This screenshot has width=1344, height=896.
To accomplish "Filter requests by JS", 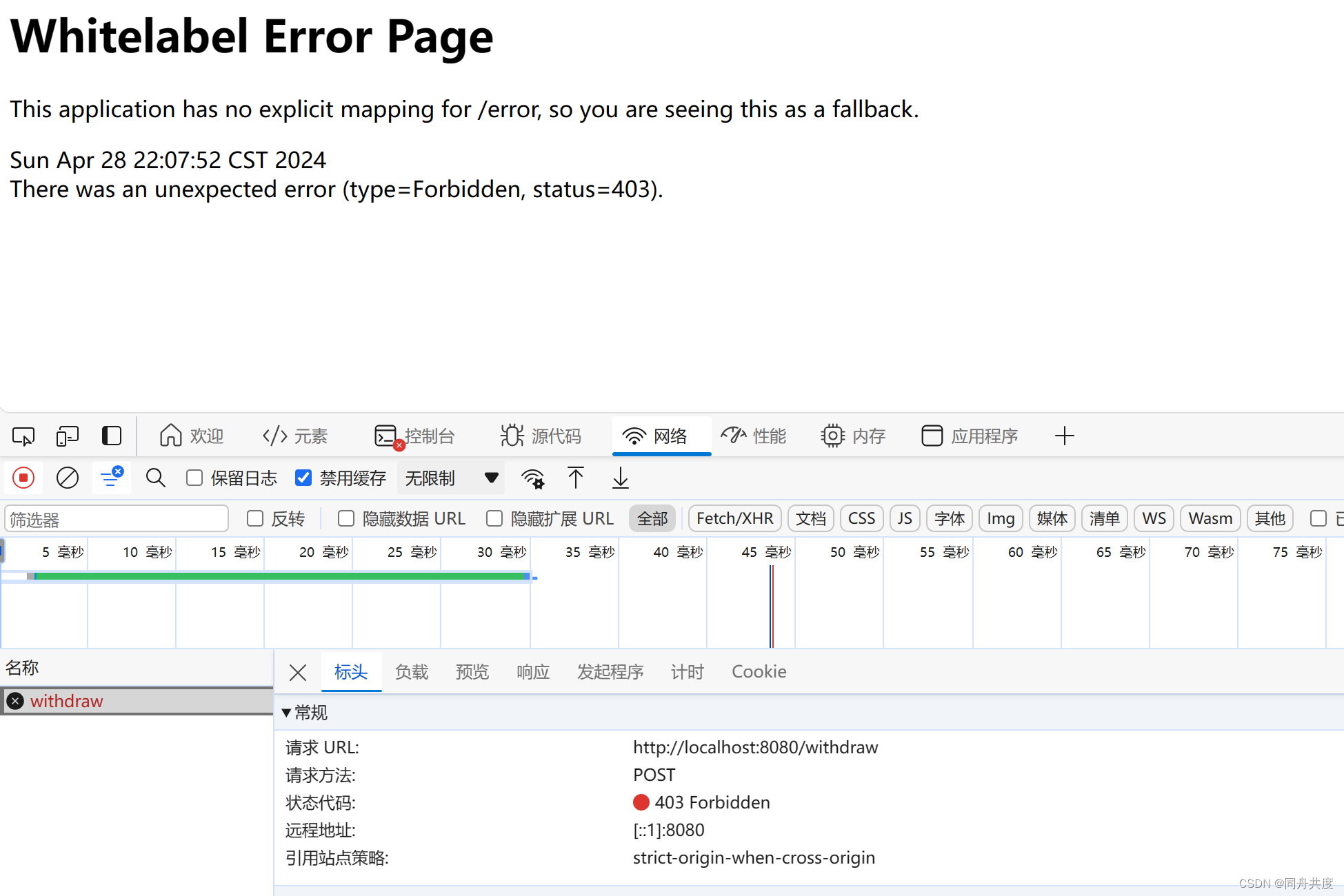I will coord(905,518).
